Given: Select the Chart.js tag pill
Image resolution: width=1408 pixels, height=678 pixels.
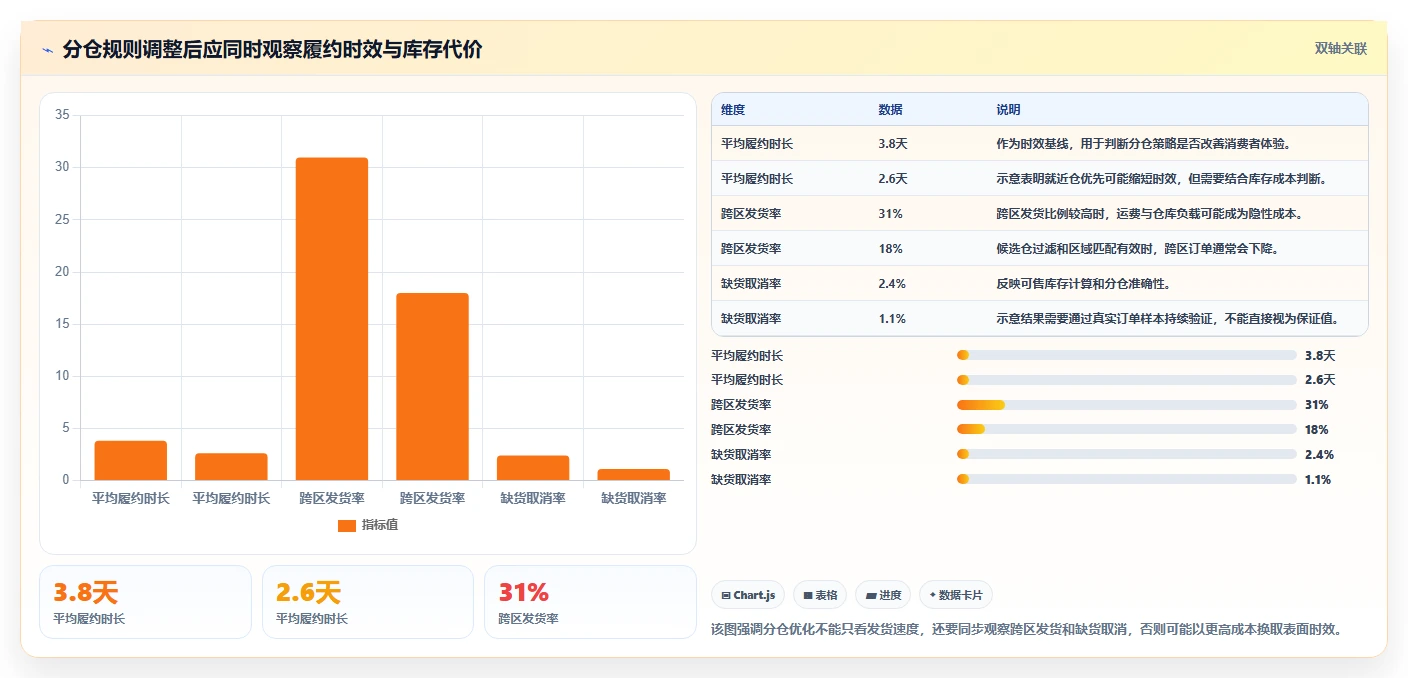Looking at the screenshot, I should [x=748, y=595].
